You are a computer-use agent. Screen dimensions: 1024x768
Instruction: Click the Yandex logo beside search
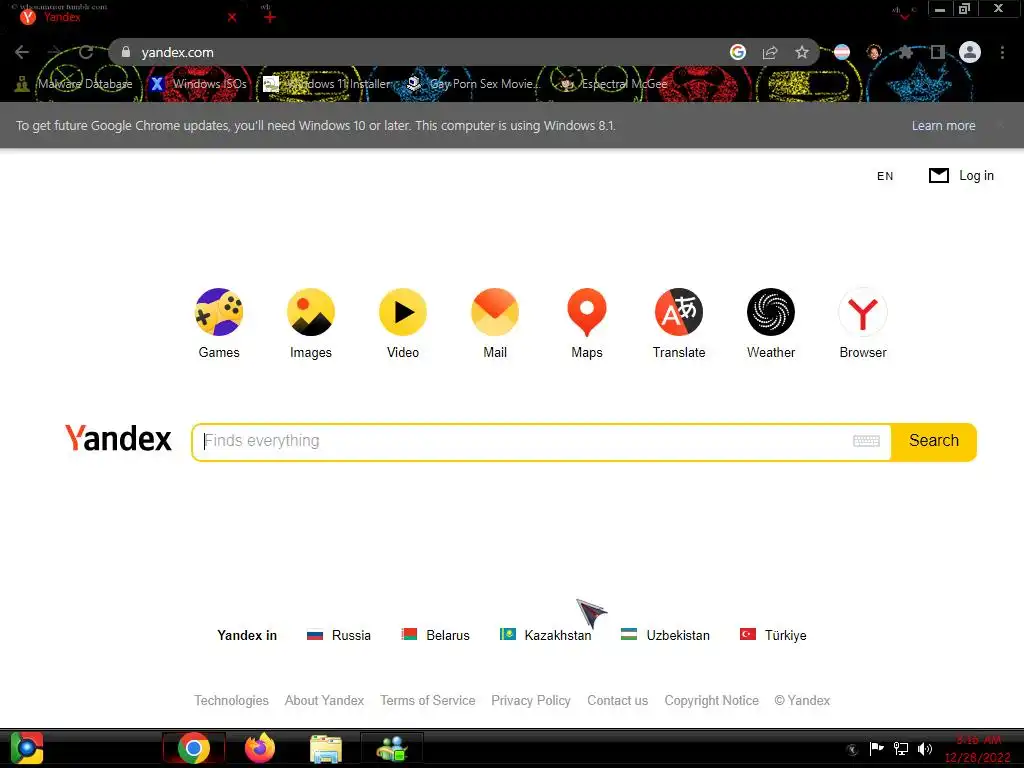click(118, 438)
